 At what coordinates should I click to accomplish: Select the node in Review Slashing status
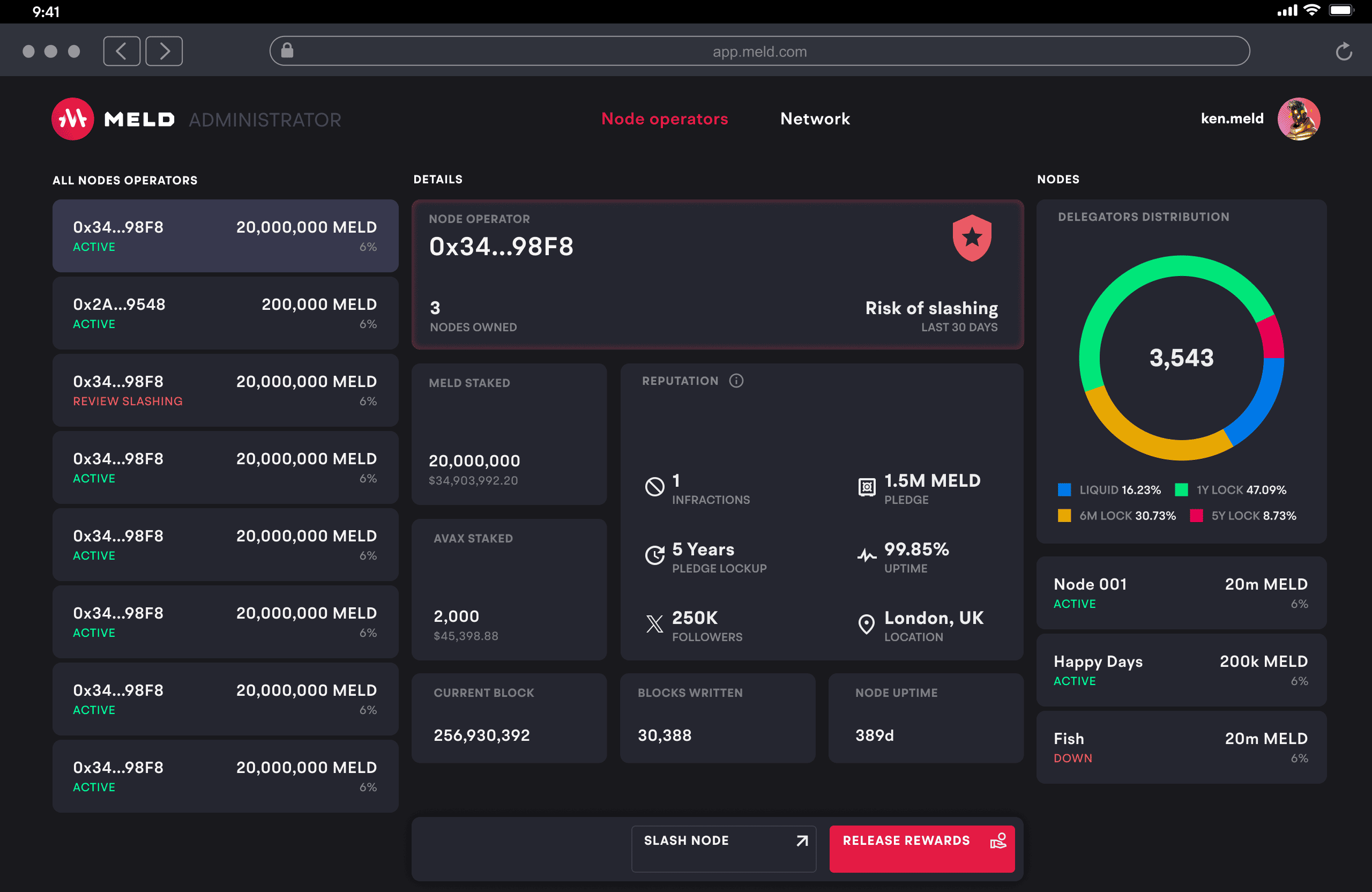[x=225, y=390]
